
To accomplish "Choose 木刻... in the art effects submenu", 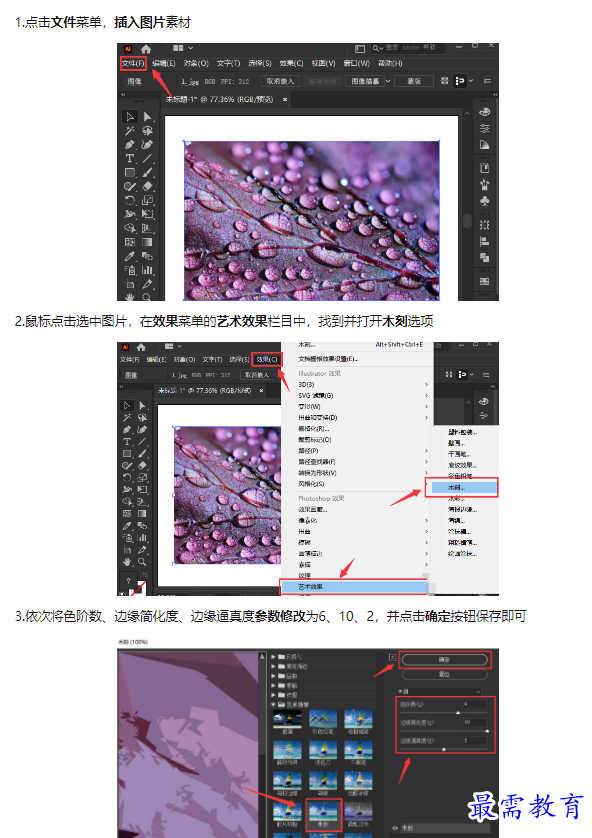I will pyautogui.click(x=464, y=487).
